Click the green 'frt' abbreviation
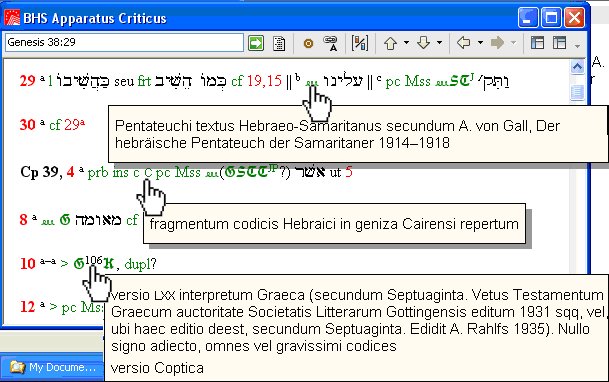The image size is (609, 382). 144,81
